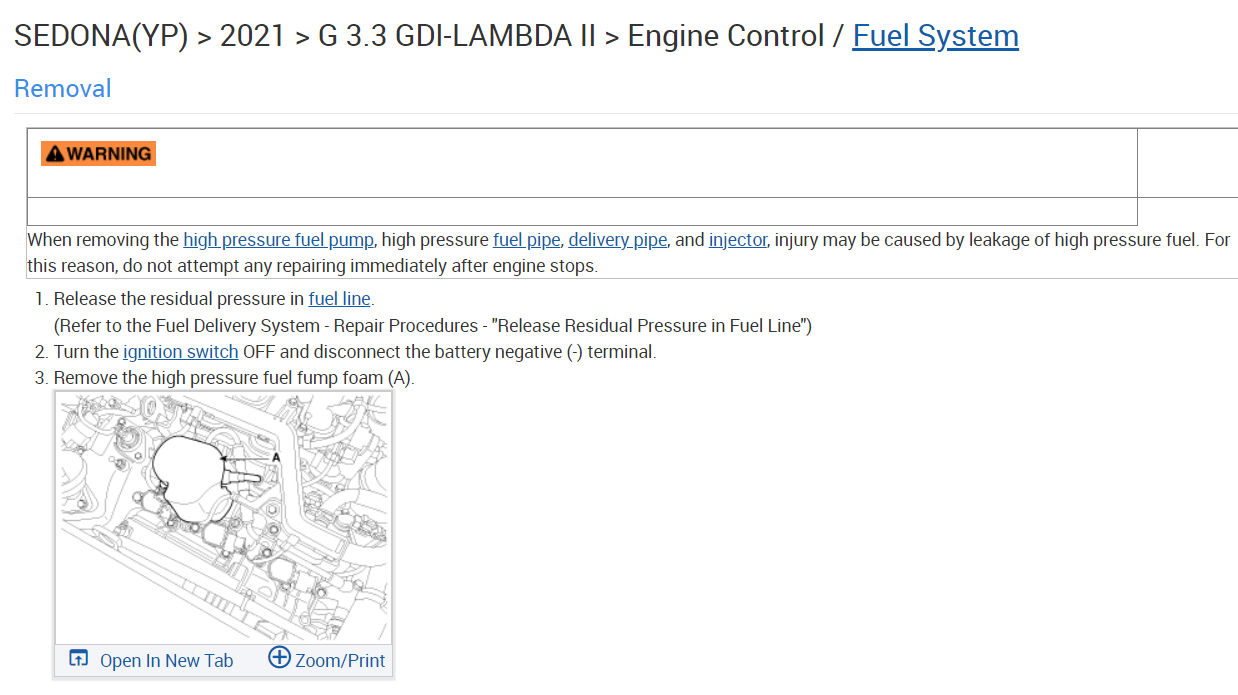This screenshot has width=1238, height=695.
Task: Click the warning triangle icon
Action: coord(54,154)
